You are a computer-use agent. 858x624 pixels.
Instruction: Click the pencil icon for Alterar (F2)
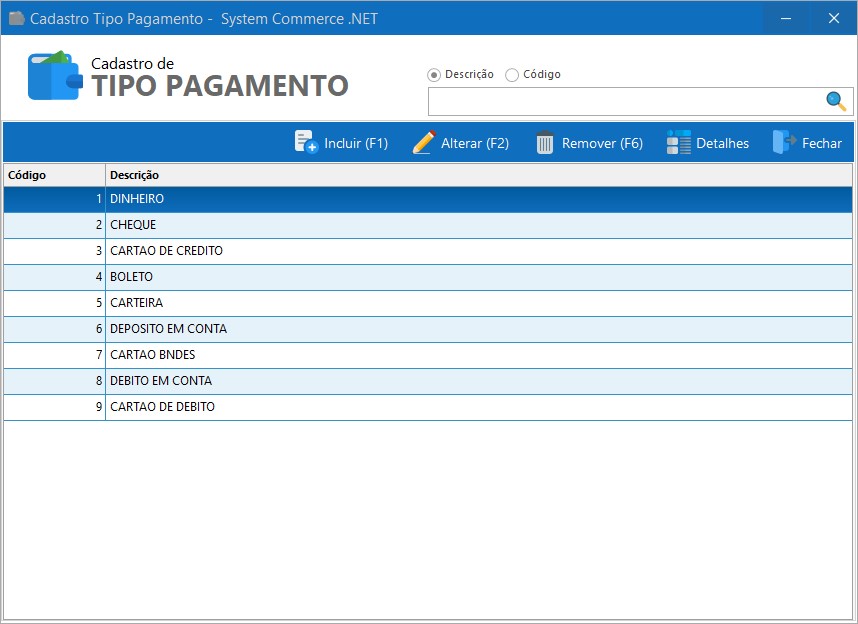click(423, 142)
